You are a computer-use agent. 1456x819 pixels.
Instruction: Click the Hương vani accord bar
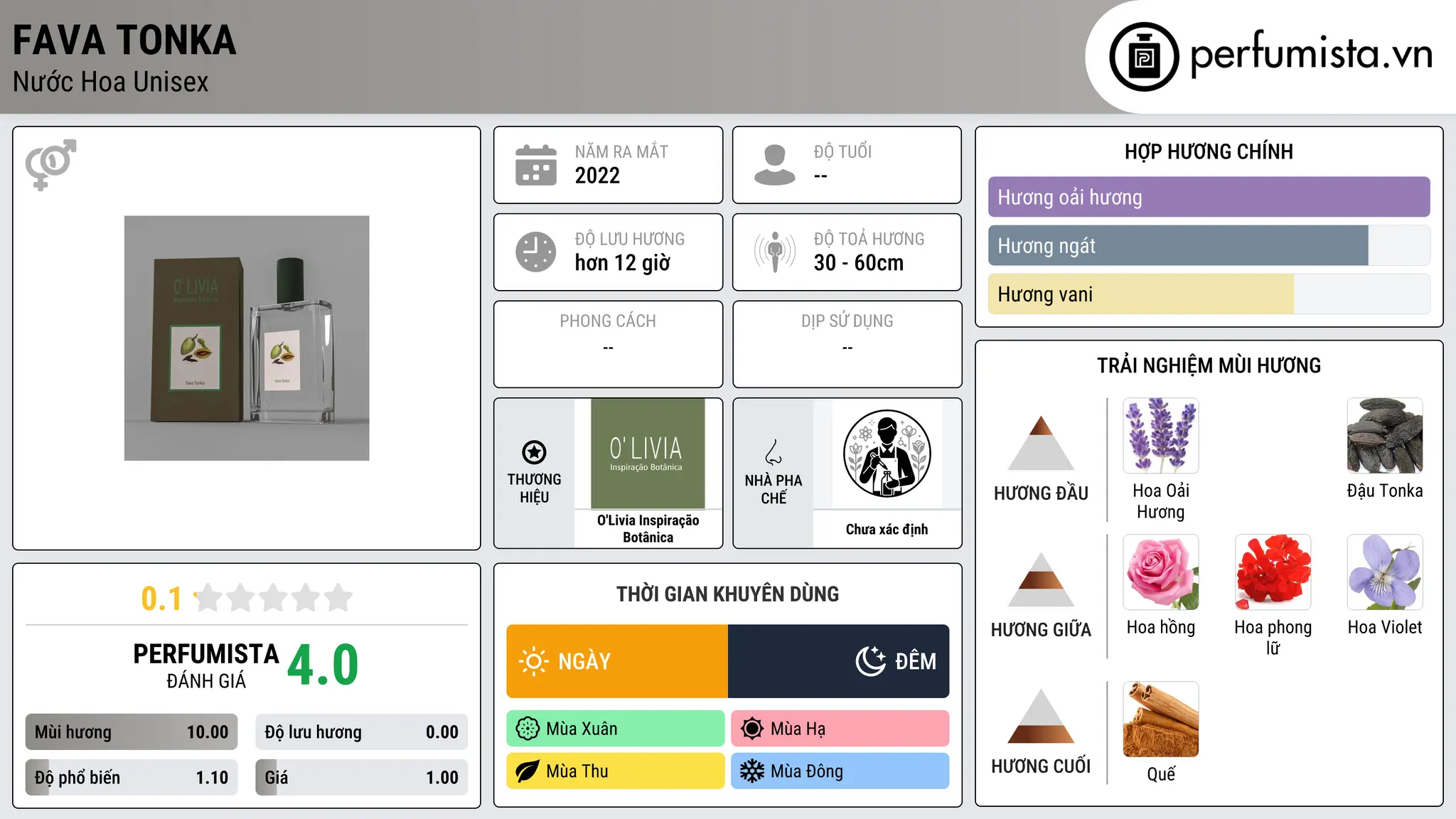pos(1209,294)
